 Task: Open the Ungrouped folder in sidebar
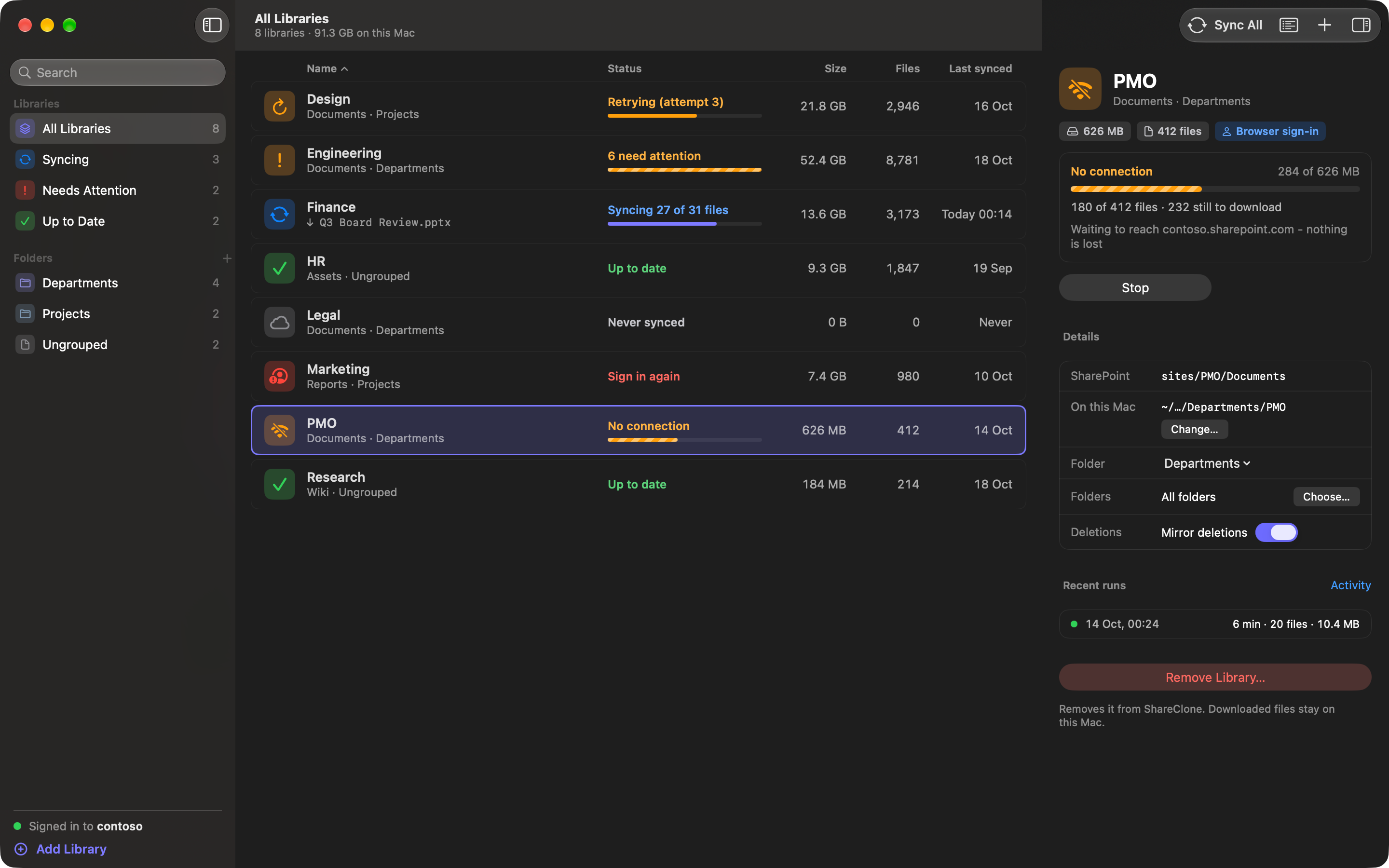click(x=118, y=344)
